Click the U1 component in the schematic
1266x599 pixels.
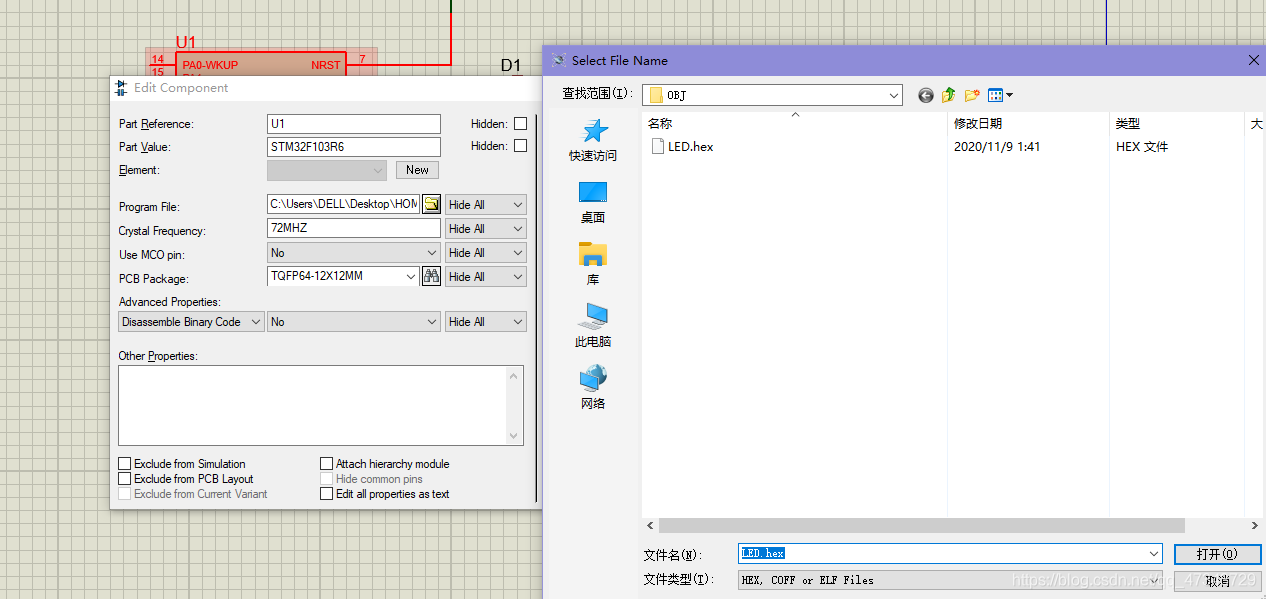(x=261, y=64)
